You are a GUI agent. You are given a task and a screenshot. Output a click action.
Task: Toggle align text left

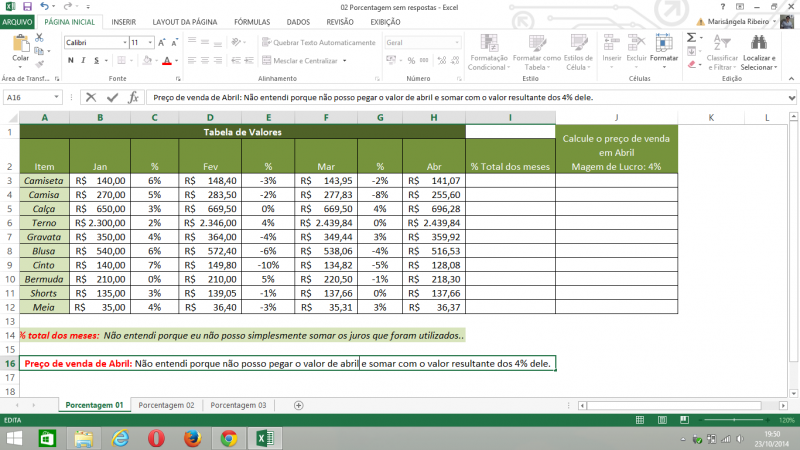click(x=192, y=60)
